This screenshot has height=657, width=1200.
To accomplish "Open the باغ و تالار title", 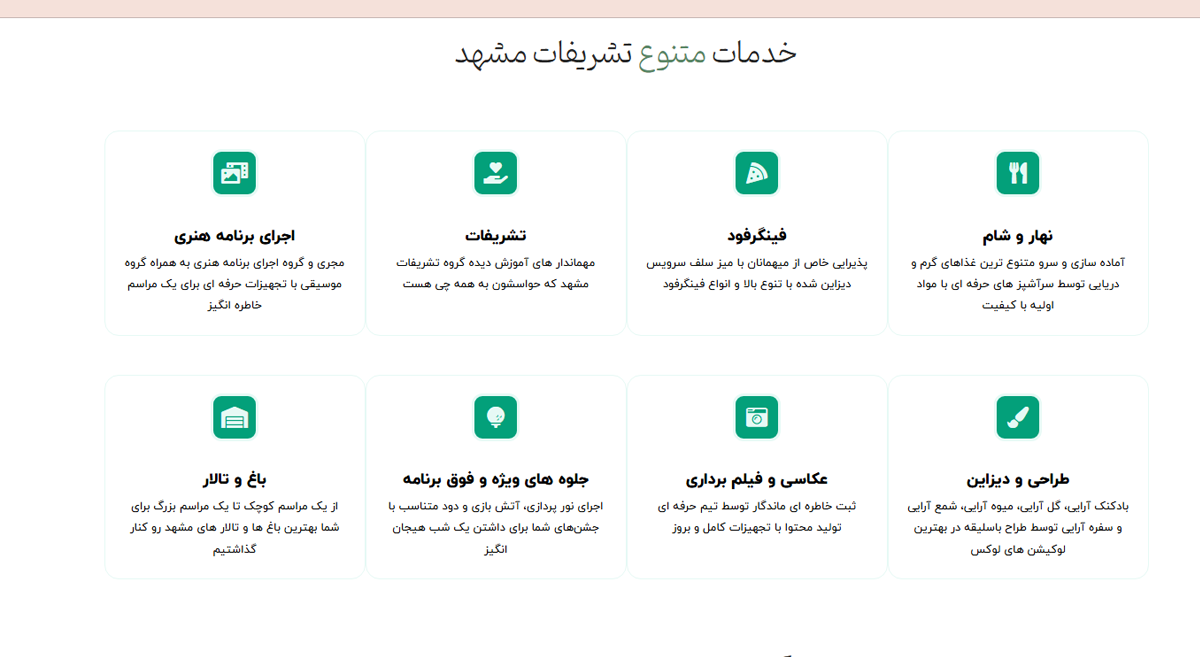I will coord(234,479).
